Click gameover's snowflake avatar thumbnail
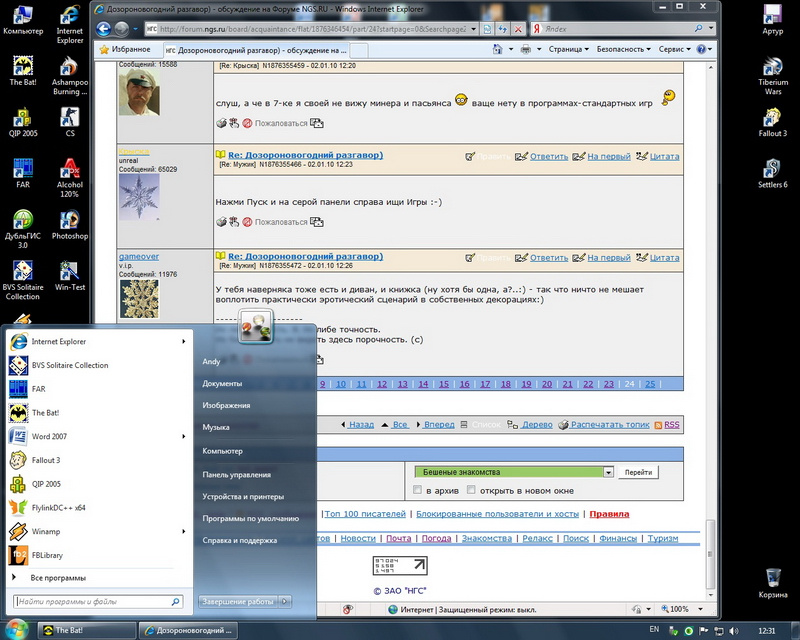The width and height of the screenshot is (800, 640). (x=139, y=300)
